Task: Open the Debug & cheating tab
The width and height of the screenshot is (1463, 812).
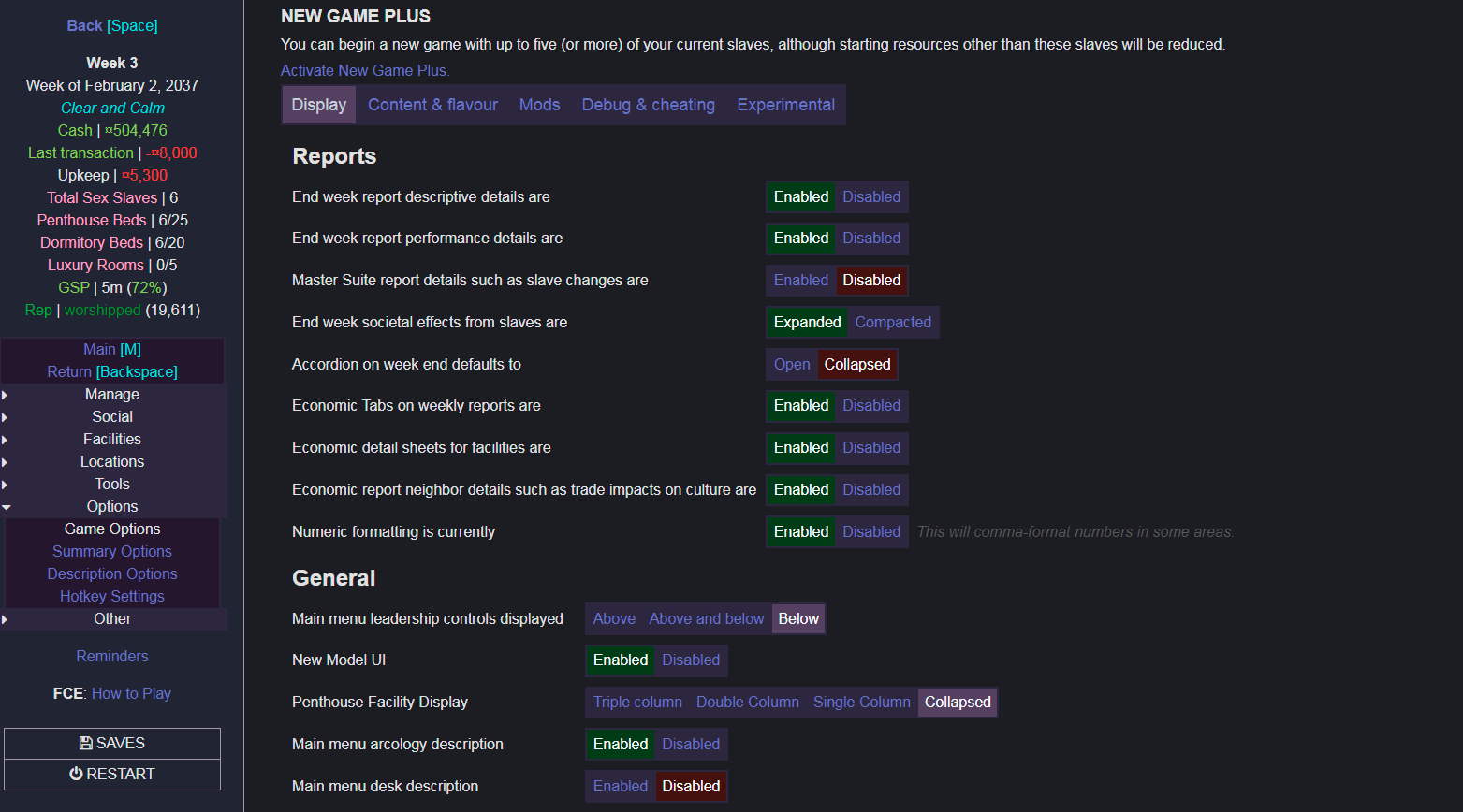Action: [x=648, y=105]
